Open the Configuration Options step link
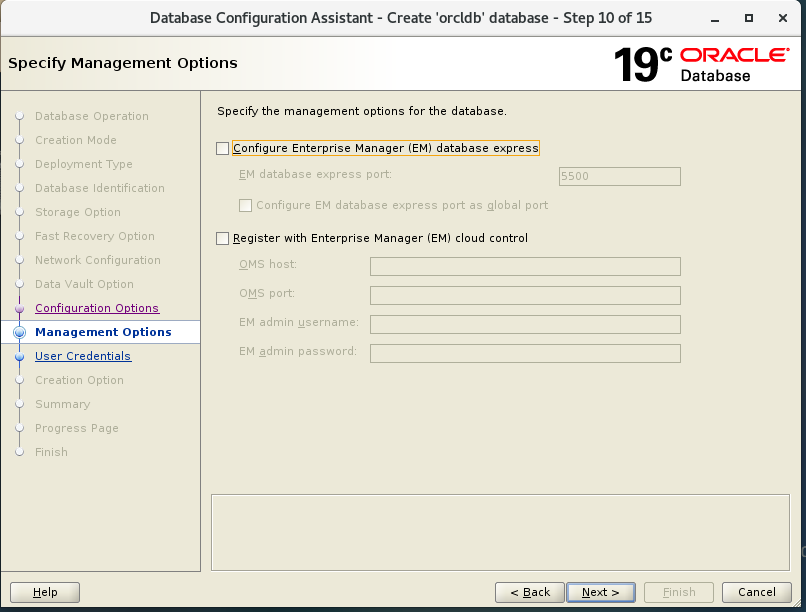Image resolution: width=806 pixels, height=612 pixels. click(x=96, y=308)
